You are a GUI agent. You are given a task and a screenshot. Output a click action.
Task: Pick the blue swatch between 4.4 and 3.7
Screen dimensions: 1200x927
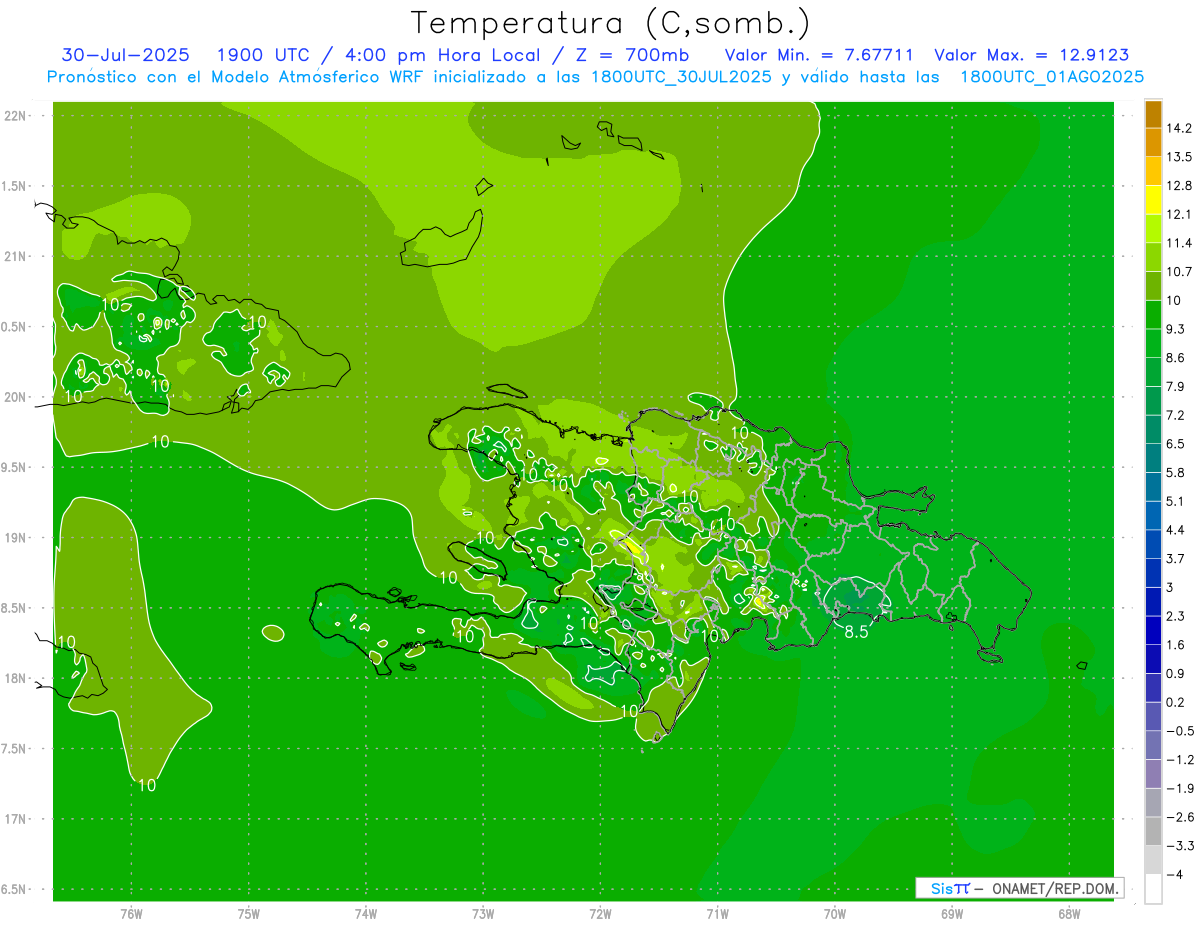click(x=1153, y=544)
